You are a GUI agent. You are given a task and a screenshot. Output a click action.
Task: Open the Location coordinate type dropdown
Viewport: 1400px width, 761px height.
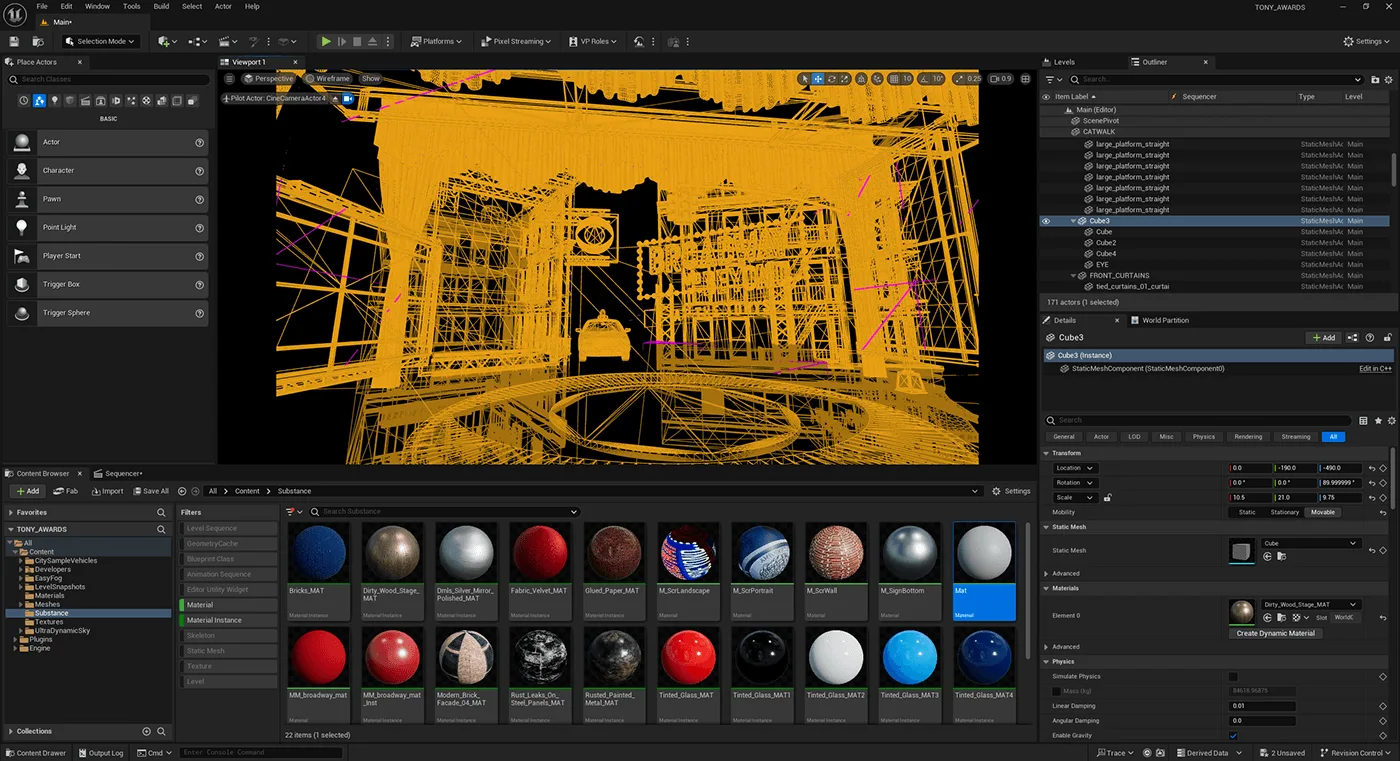[x=1075, y=468]
